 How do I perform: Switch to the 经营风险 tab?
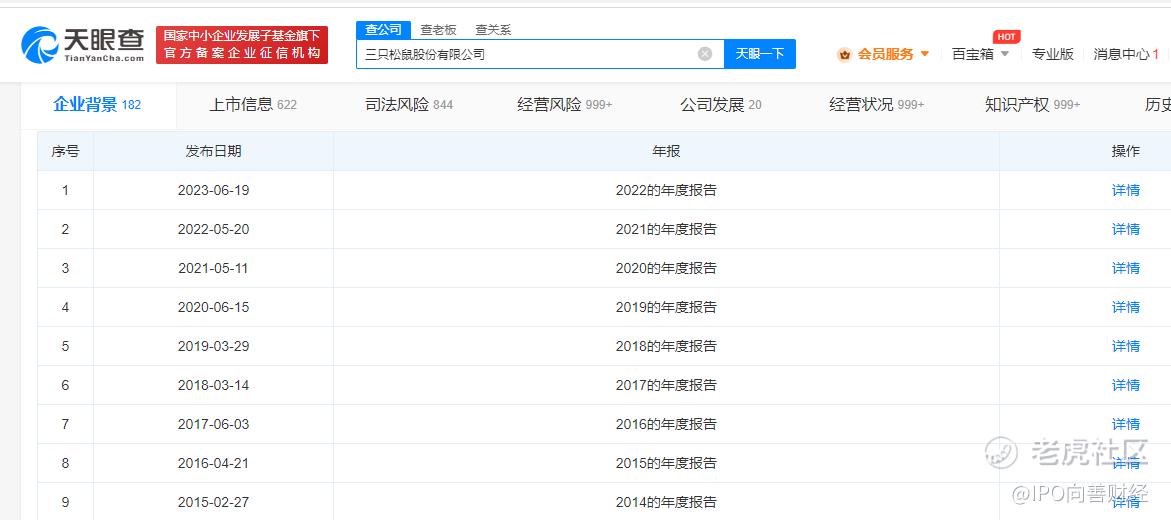coord(565,105)
